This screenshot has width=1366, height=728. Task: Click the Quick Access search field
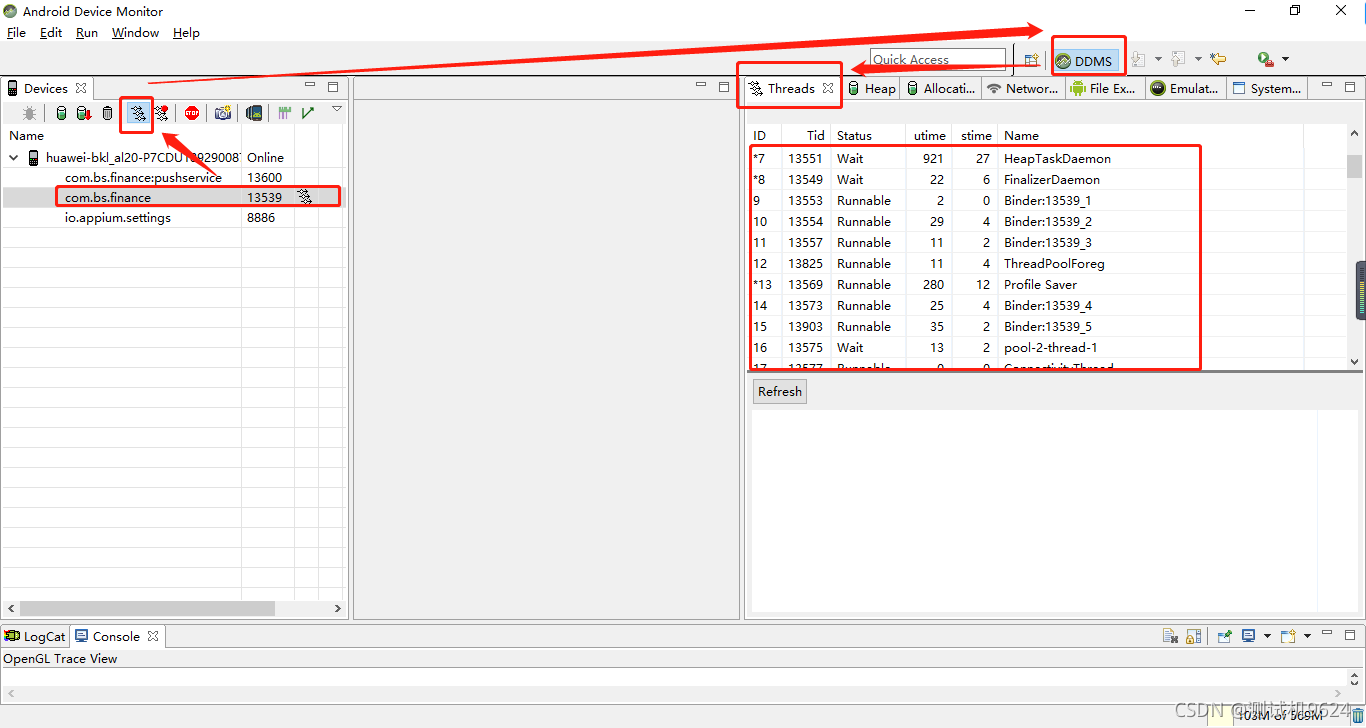tap(937, 59)
